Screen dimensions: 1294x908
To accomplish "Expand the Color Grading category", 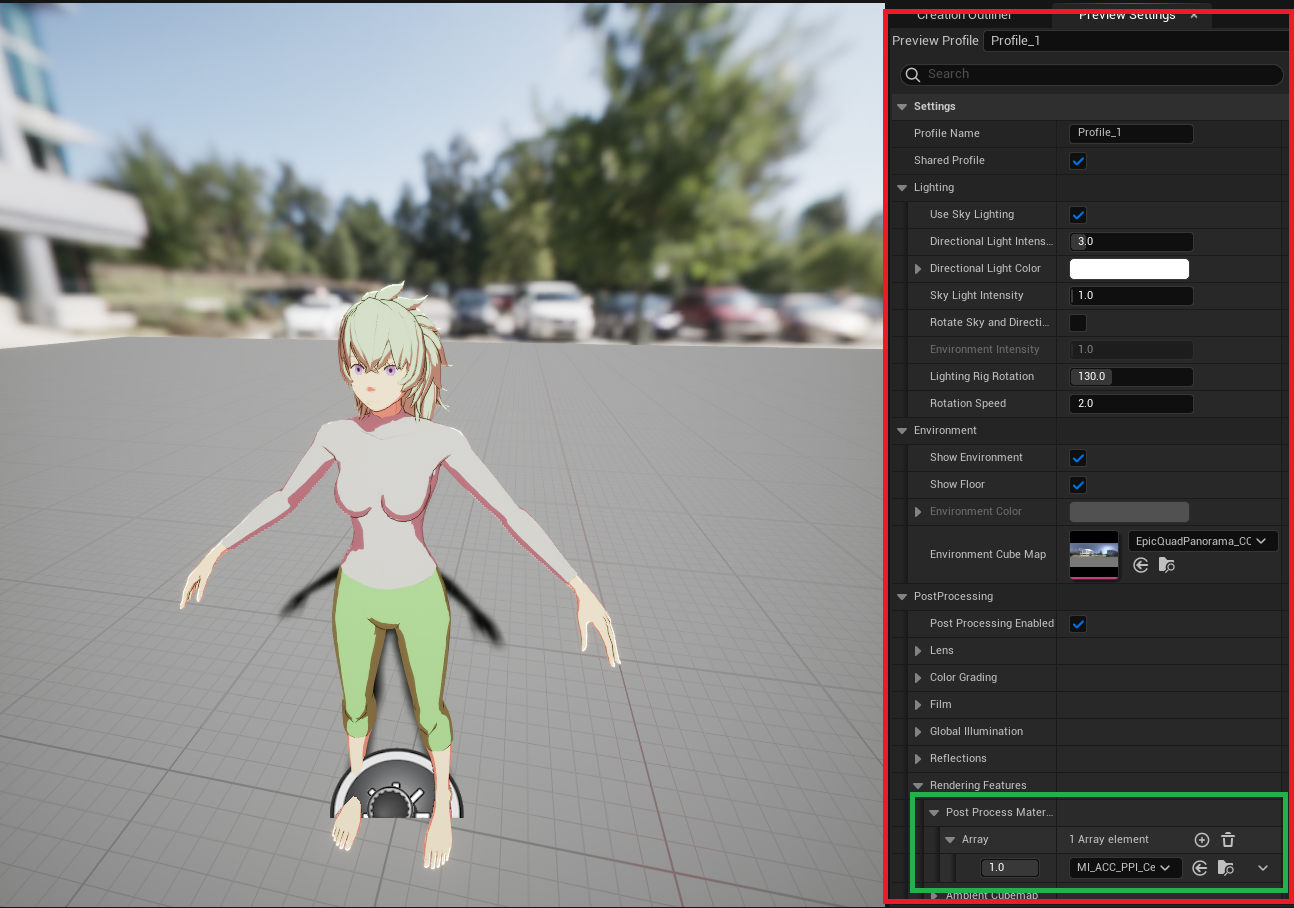I will [918, 678].
